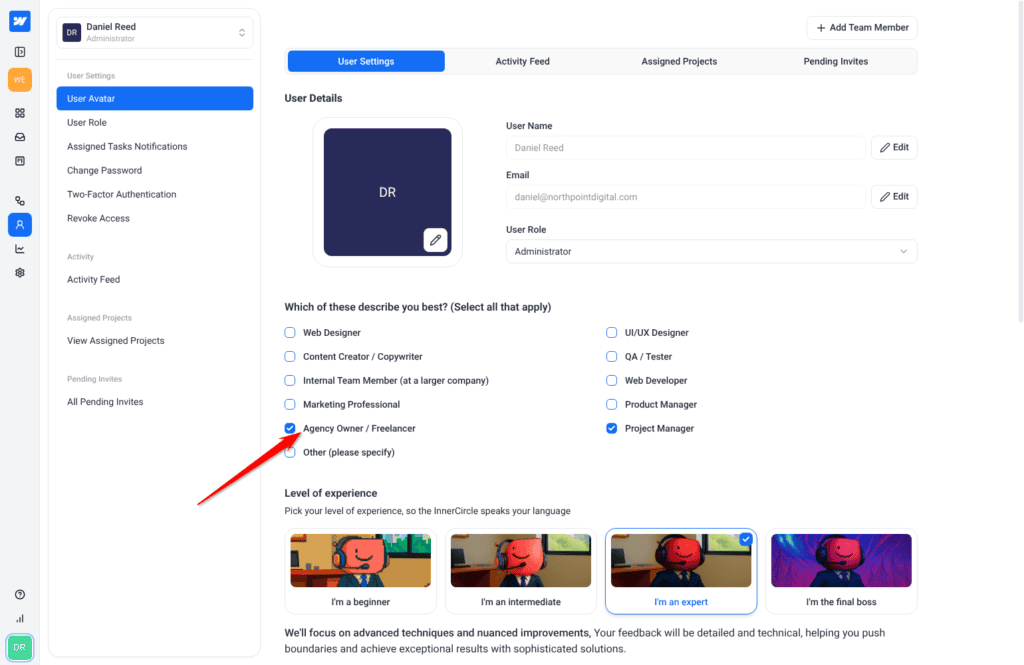
Task: Click the square icon below the inbox icon
Action: [x=20, y=161]
